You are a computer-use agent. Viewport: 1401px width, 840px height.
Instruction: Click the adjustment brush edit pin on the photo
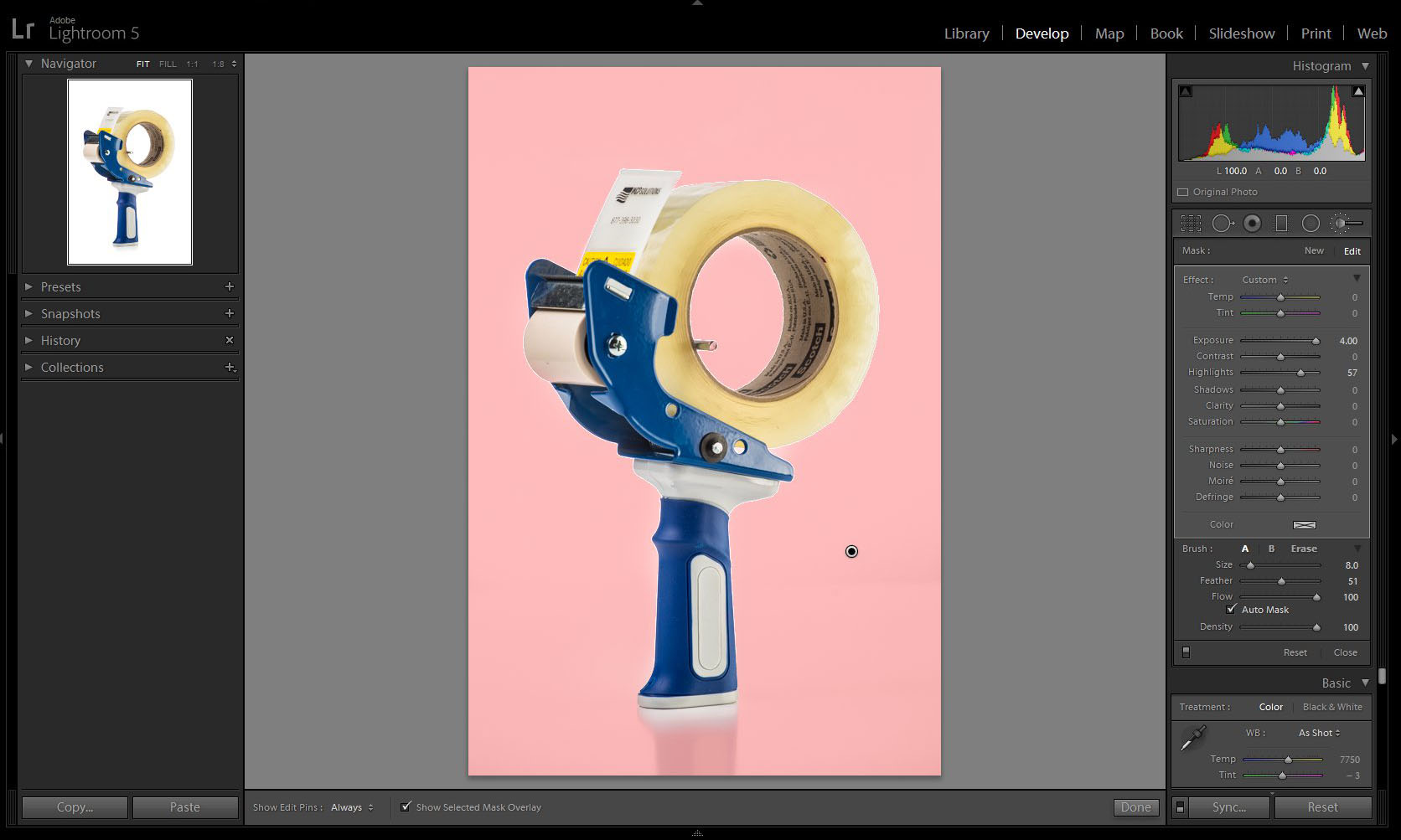click(x=851, y=551)
